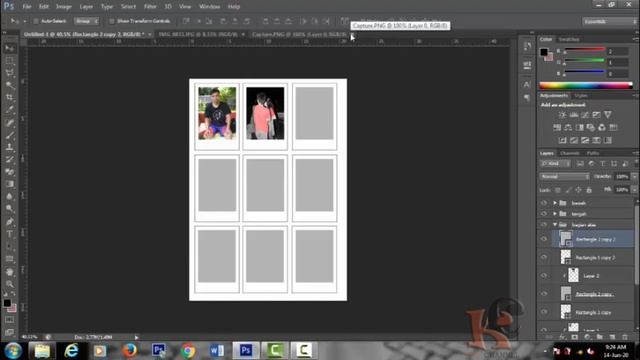Click the RGB color spectrum bar
This screenshot has width=640, height=360.
(x=586, y=85)
